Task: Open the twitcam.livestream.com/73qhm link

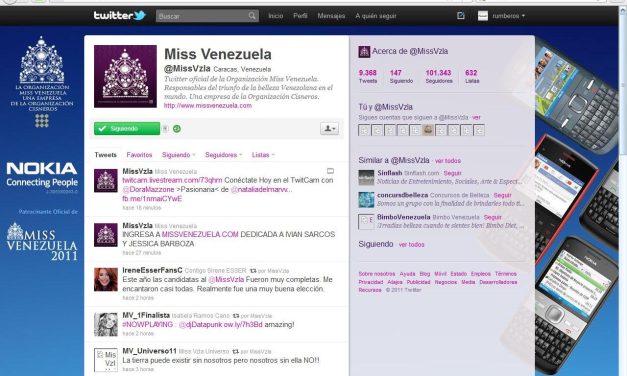Action: (x=172, y=180)
